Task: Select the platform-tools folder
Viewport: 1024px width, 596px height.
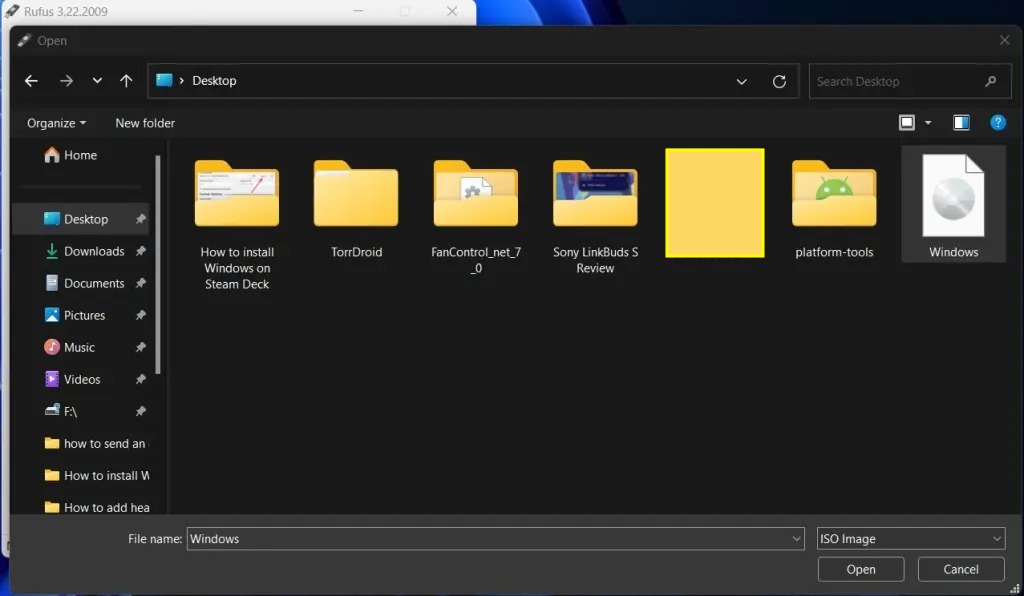Action: pyautogui.click(x=834, y=208)
